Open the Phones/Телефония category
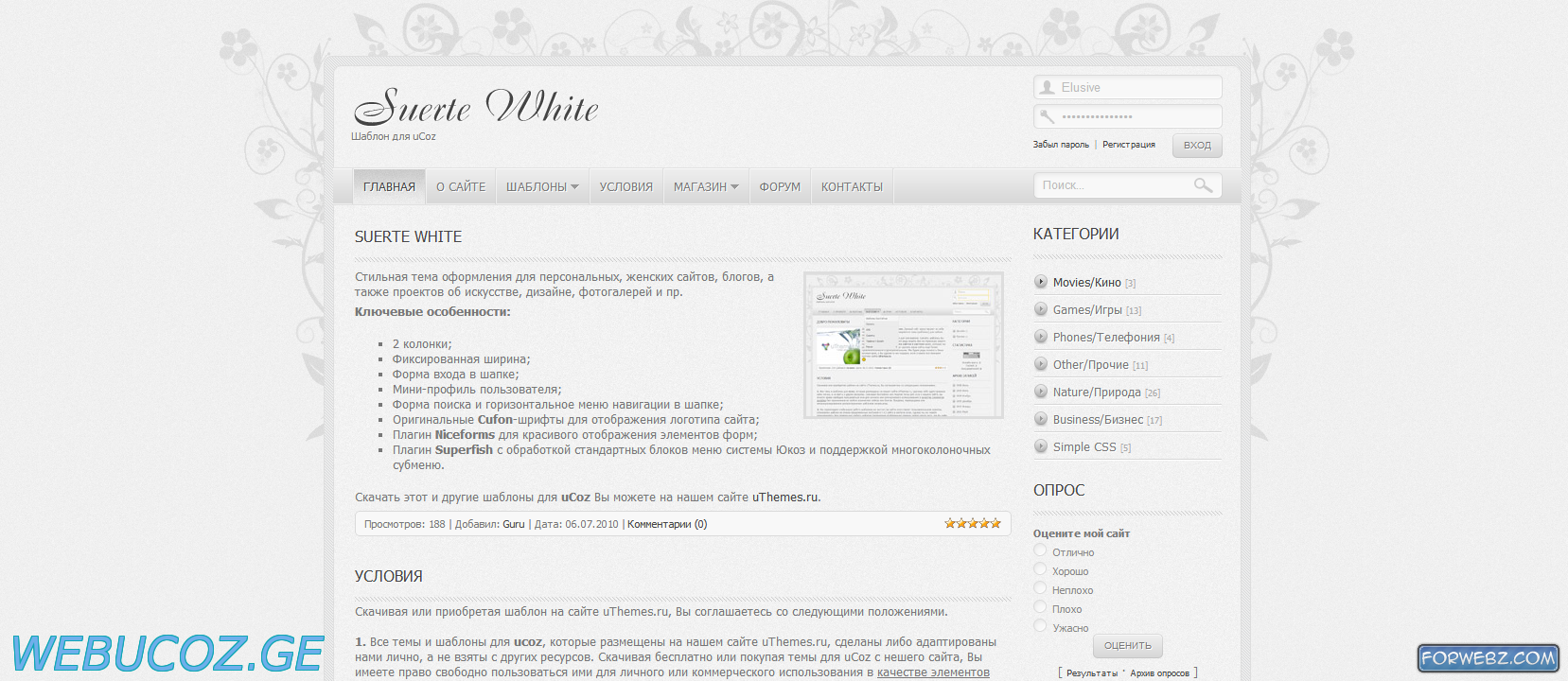 click(x=1106, y=337)
